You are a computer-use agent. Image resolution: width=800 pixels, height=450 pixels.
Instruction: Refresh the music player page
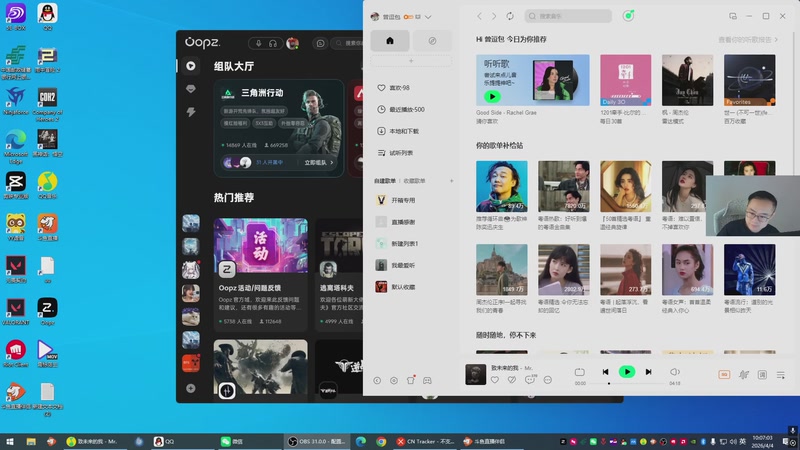(x=510, y=16)
